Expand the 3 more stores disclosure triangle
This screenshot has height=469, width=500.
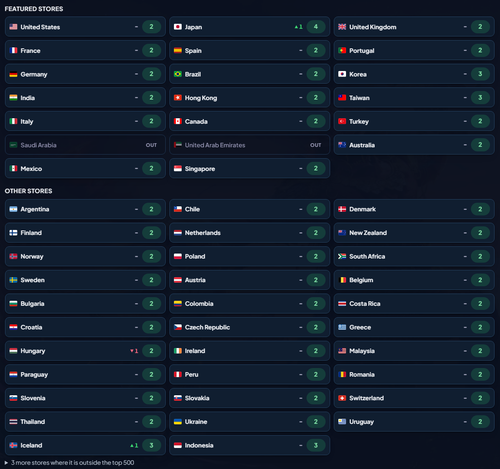(x=6, y=463)
